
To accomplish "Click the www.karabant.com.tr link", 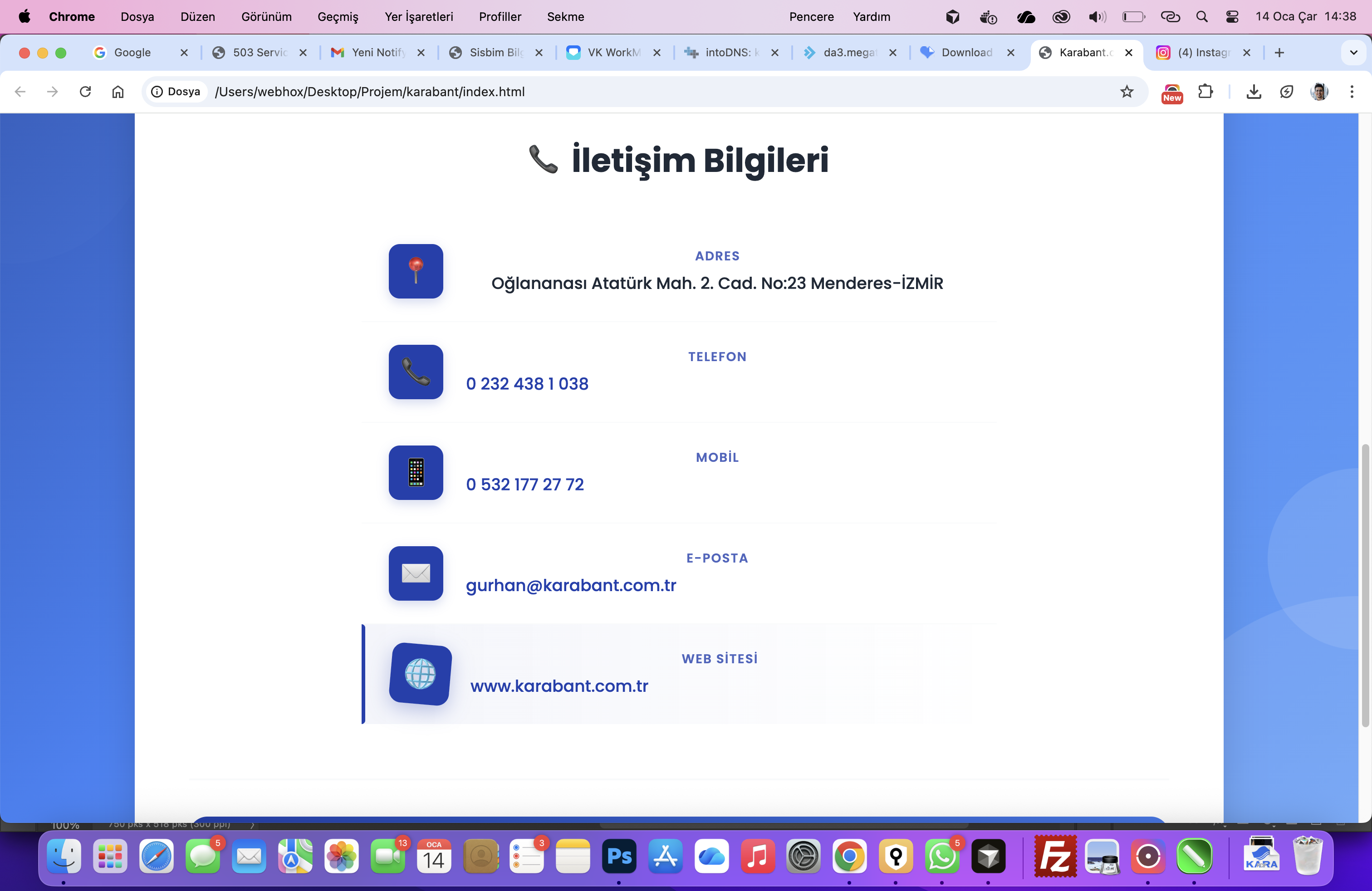I will (x=559, y=686).
